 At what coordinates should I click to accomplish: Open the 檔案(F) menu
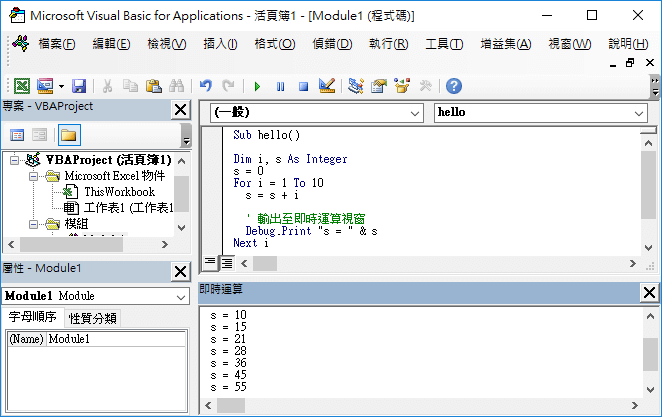coord(57,44)
